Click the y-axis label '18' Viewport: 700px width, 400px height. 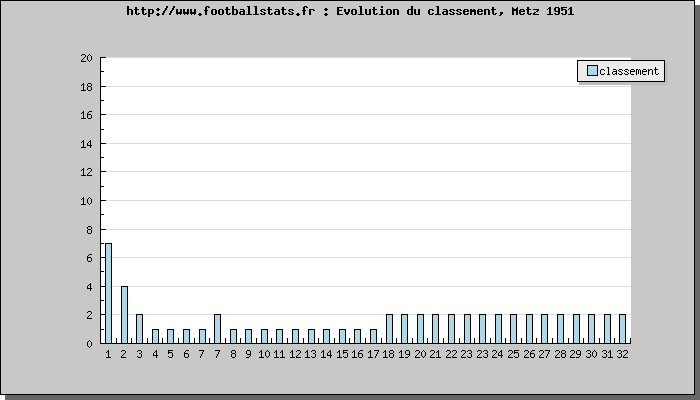coord(86,87)
